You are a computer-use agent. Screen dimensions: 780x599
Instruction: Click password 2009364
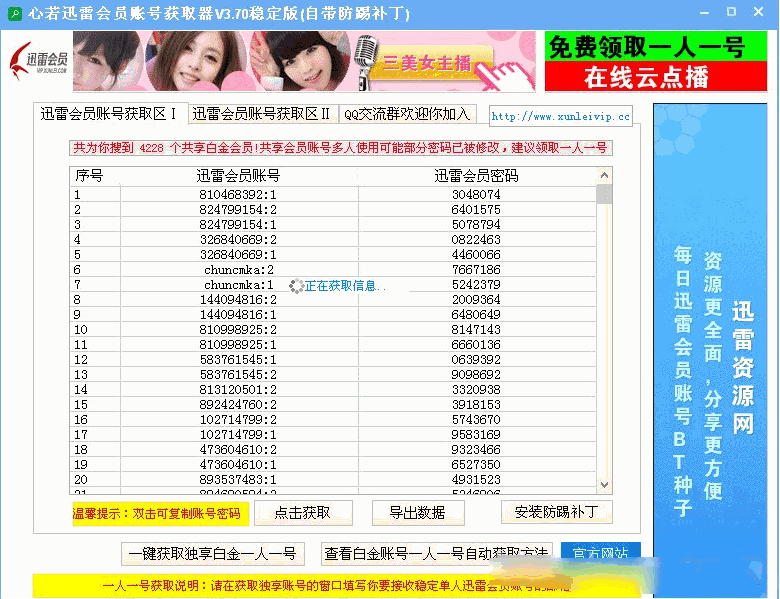(476, 300)
